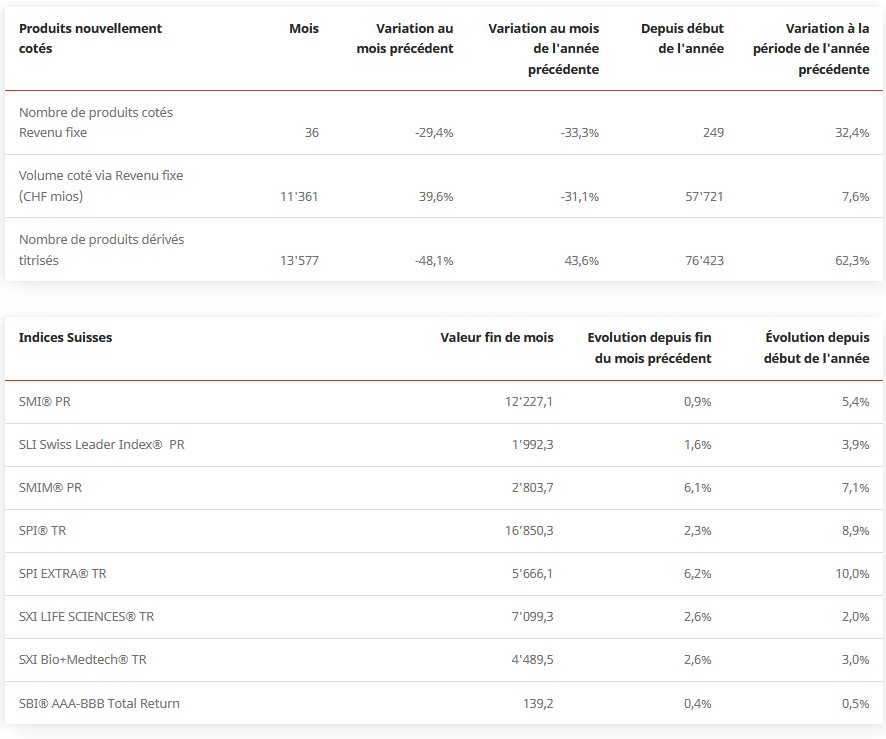Select the 'SLI Swiss Leader Index® PR' row label

point(101,444)
